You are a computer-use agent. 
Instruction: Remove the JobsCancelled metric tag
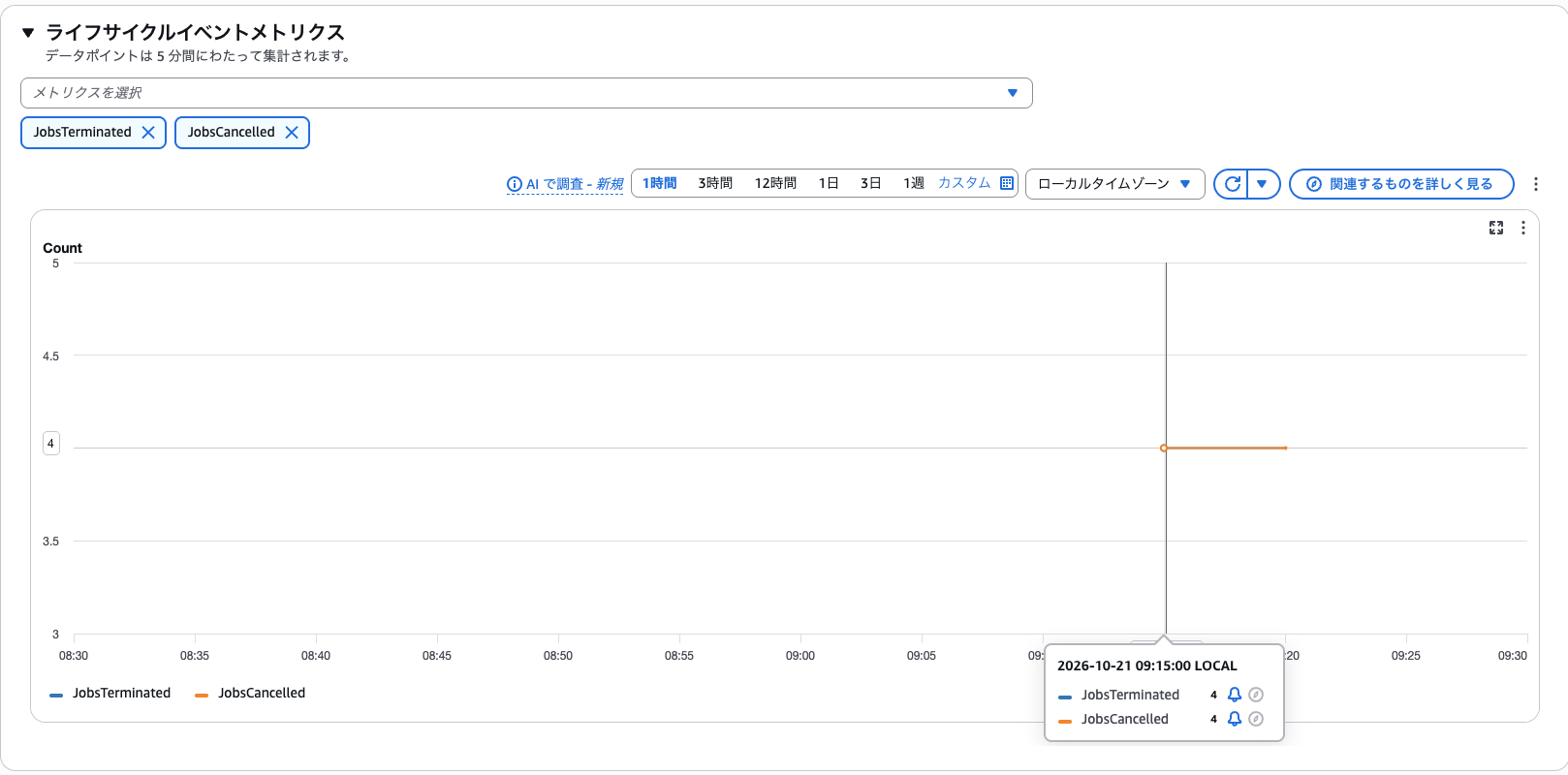tap(292, 133)
